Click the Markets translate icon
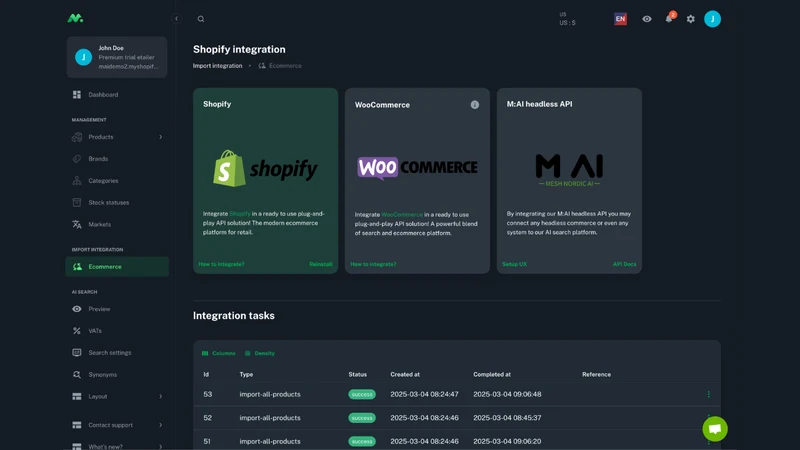The height and width of the screenshot is (450, 800). pos(77,224)
